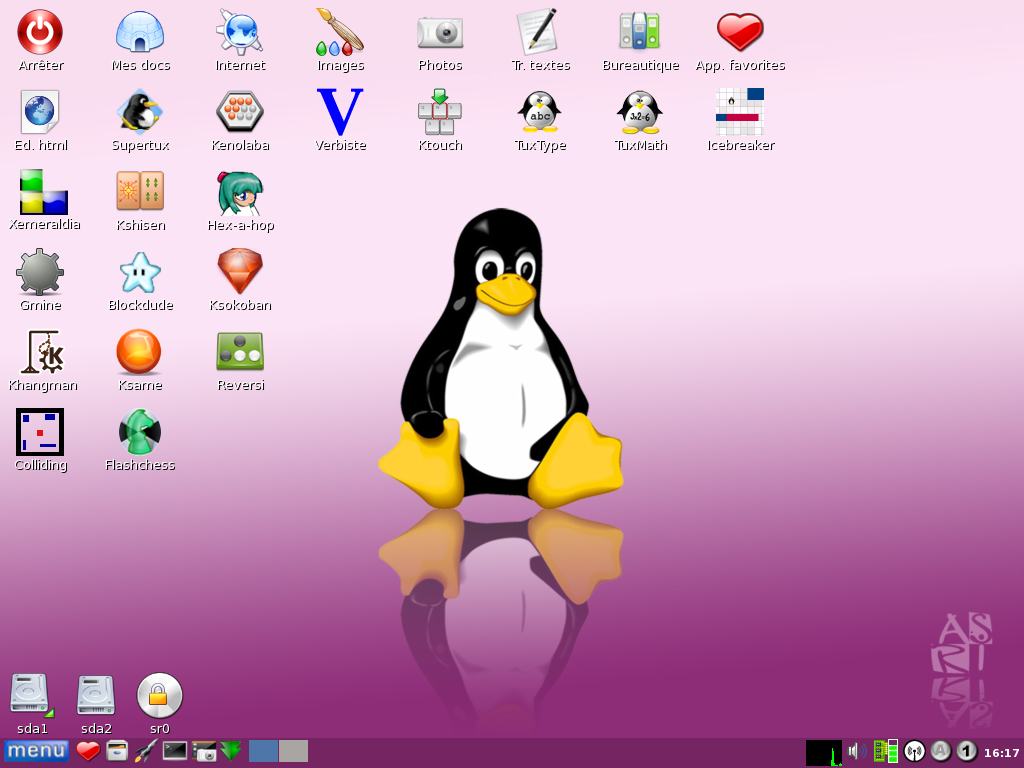The image size is (1024, 768).
Task: Launch the Gmine minesweeper icon
Action: pyautogui.click(x=40, y=272)
